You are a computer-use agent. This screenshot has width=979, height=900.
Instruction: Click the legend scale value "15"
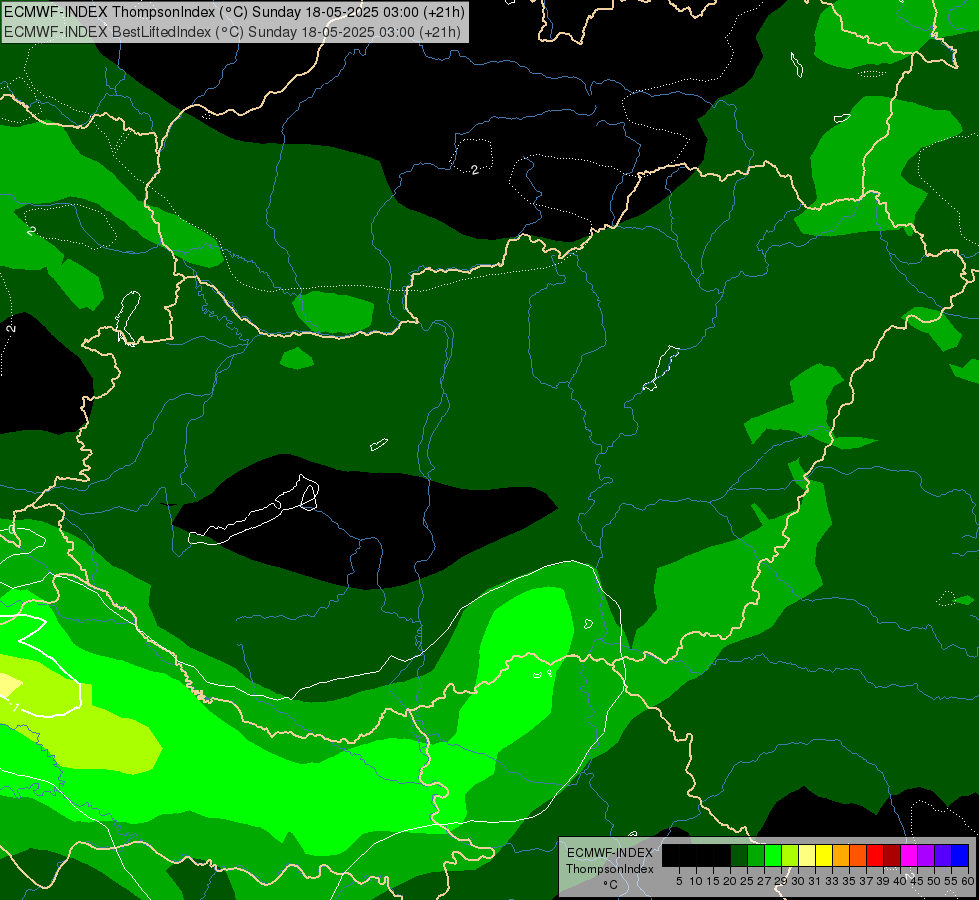coord(713,881)
